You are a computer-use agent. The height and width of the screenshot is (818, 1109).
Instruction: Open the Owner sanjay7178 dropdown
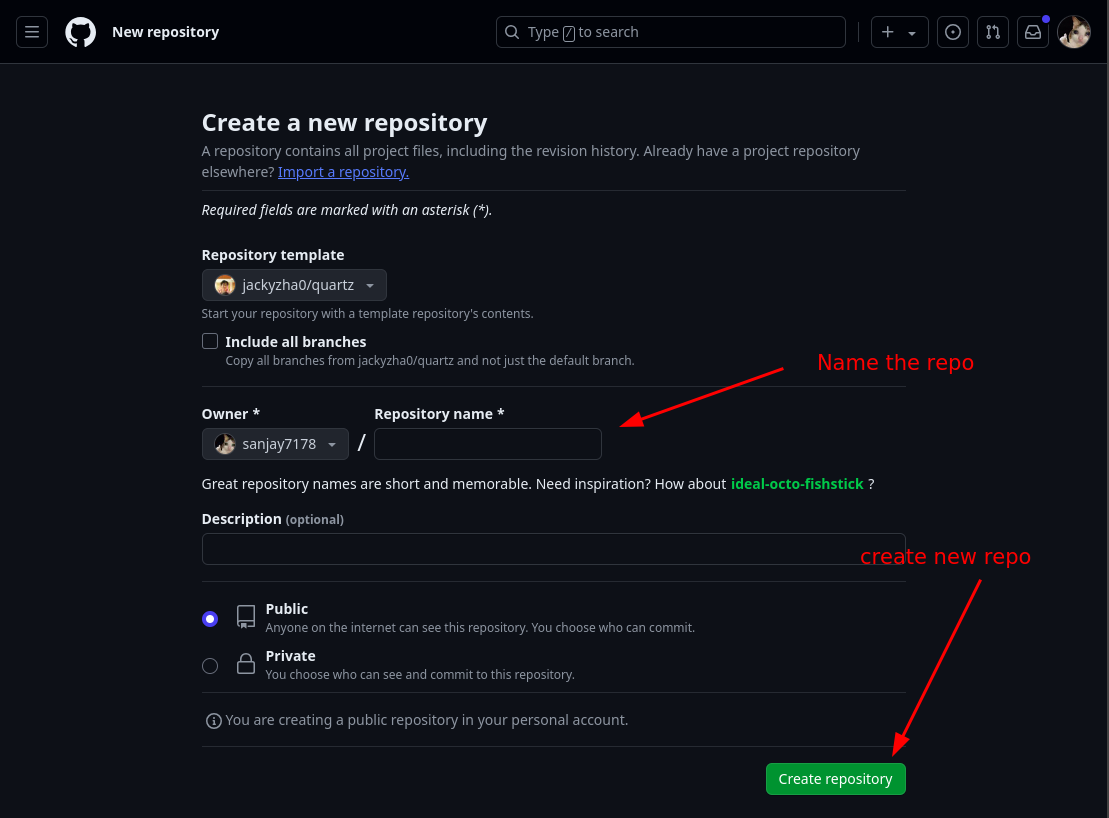pos(275,444)
